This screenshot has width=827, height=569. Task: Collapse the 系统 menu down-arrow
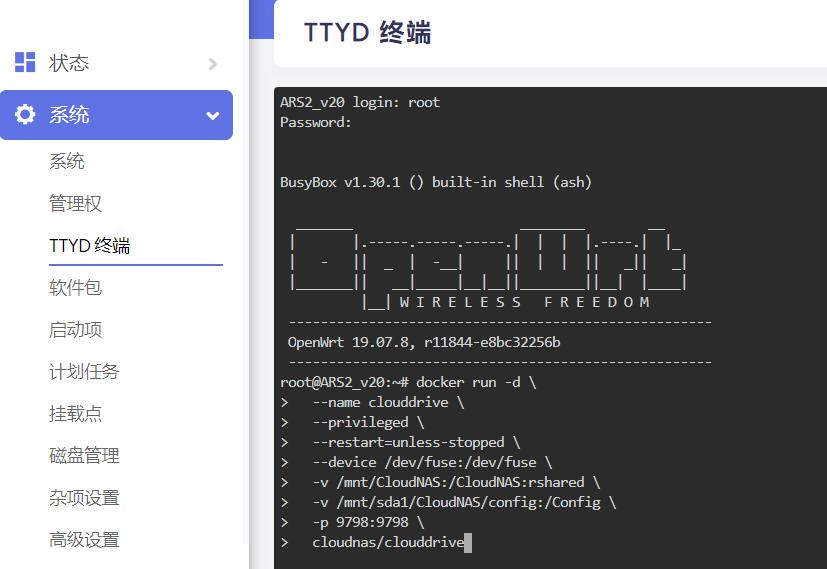213,115
